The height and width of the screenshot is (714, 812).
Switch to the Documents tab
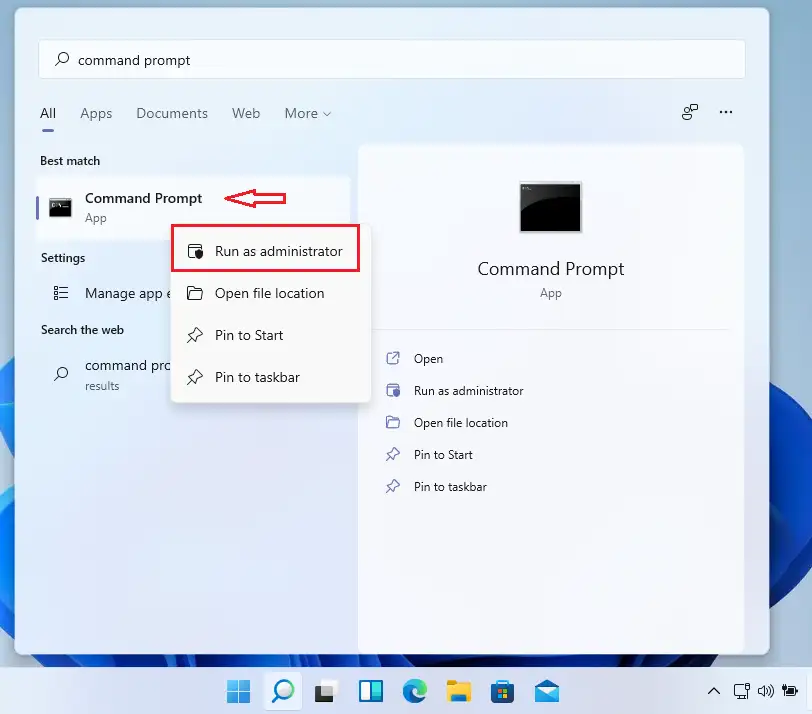(172, 113)
